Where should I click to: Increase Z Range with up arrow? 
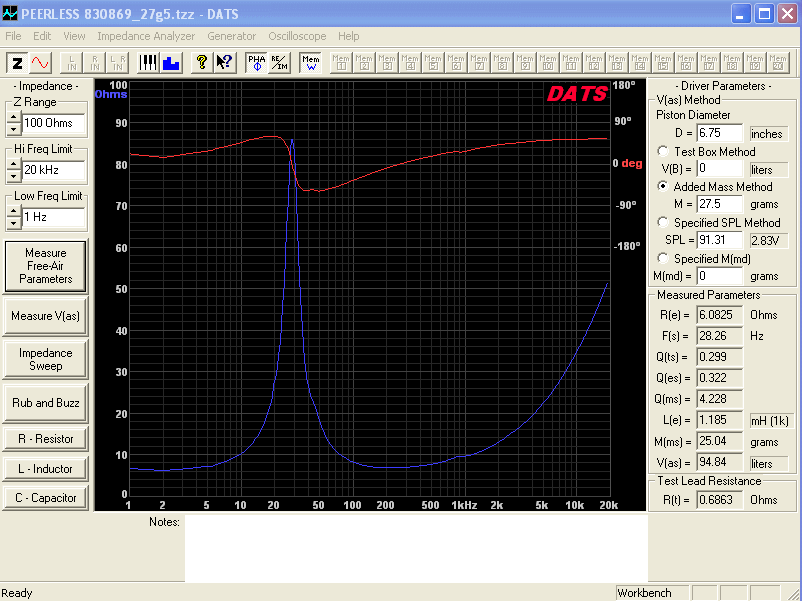tap(14, 118)
